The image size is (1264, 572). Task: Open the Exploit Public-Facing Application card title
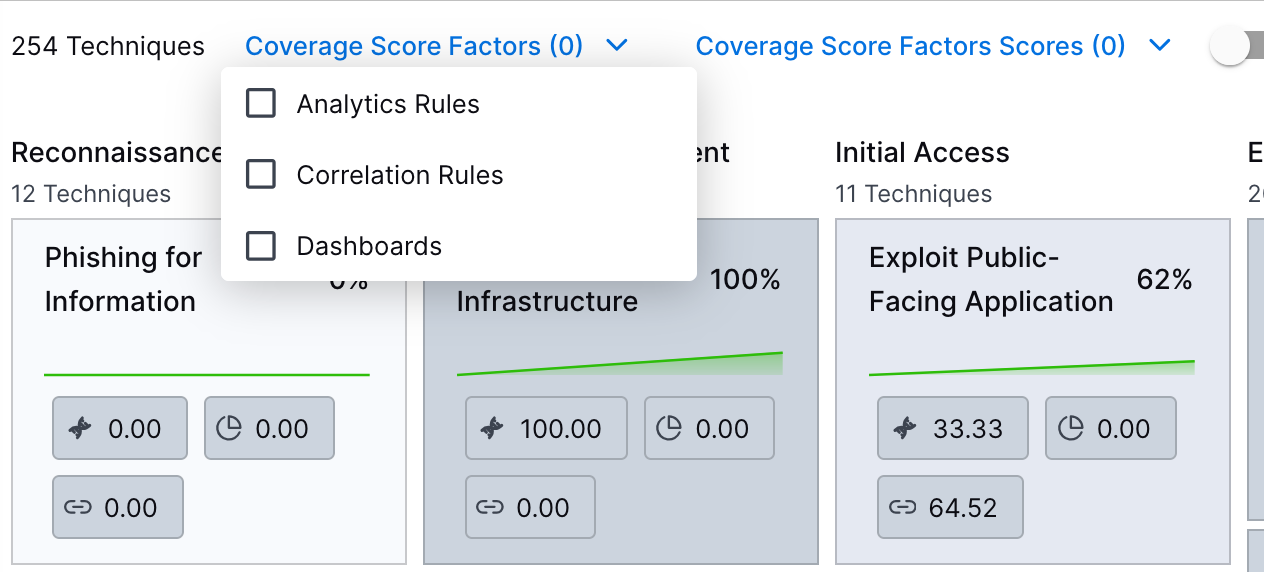(991, 280)
